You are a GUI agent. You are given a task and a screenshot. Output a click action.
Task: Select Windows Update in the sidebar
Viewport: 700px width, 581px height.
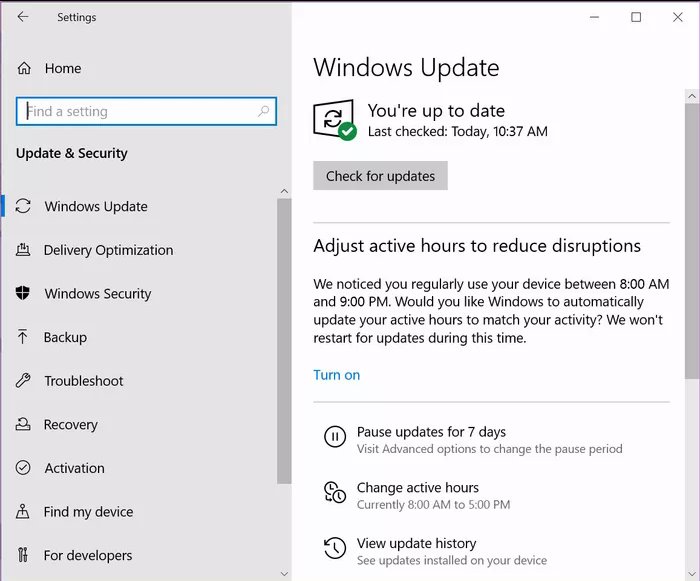[96, 206]
